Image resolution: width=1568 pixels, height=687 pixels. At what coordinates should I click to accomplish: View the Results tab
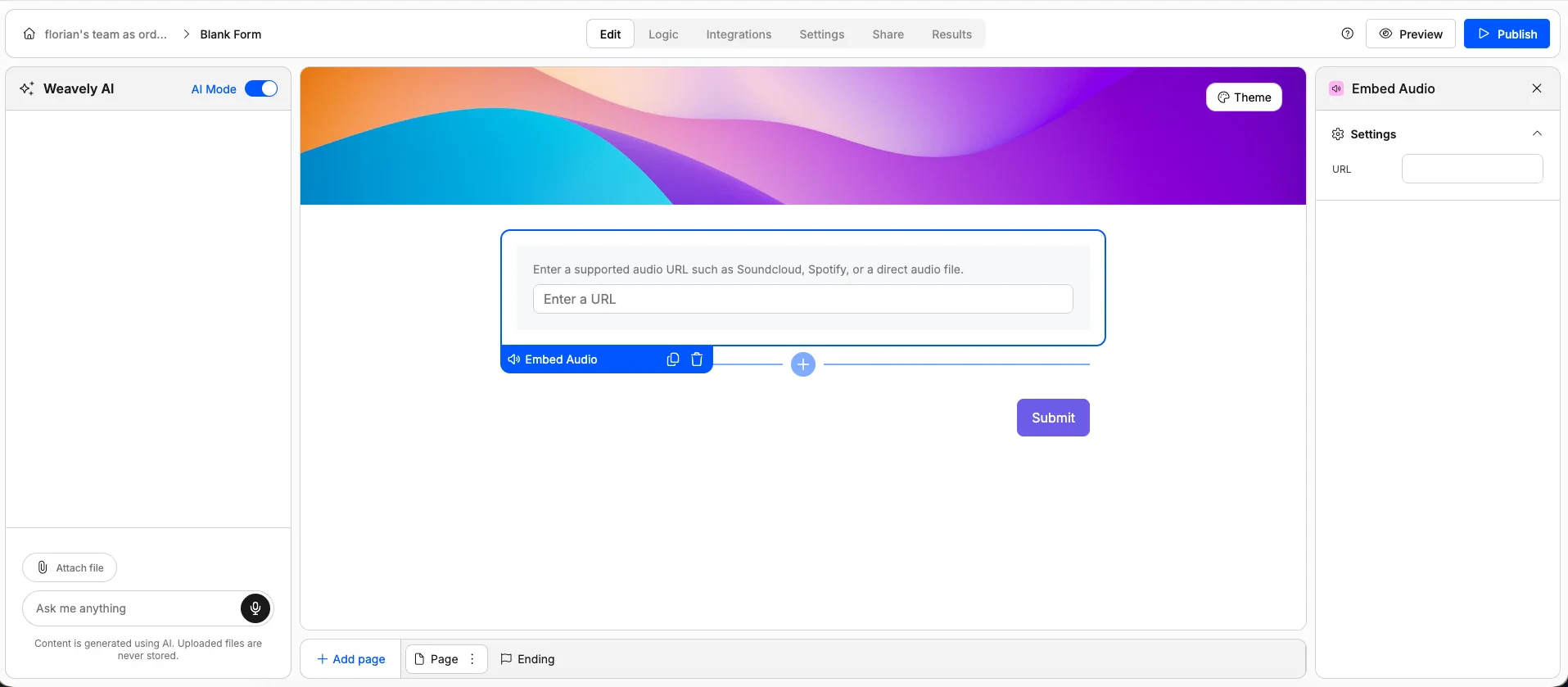point(951,34)
